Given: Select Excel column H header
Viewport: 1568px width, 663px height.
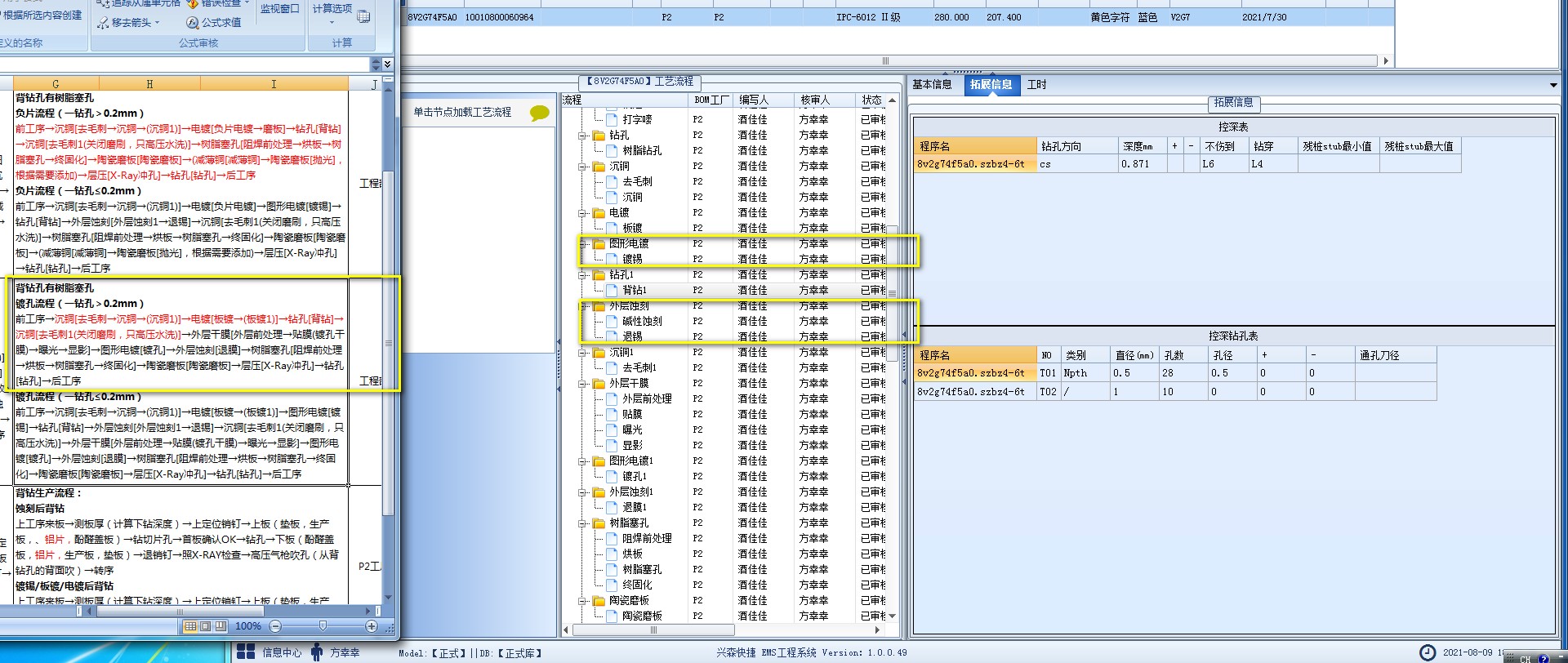Looking at the screenshot, I should point(149,83).
